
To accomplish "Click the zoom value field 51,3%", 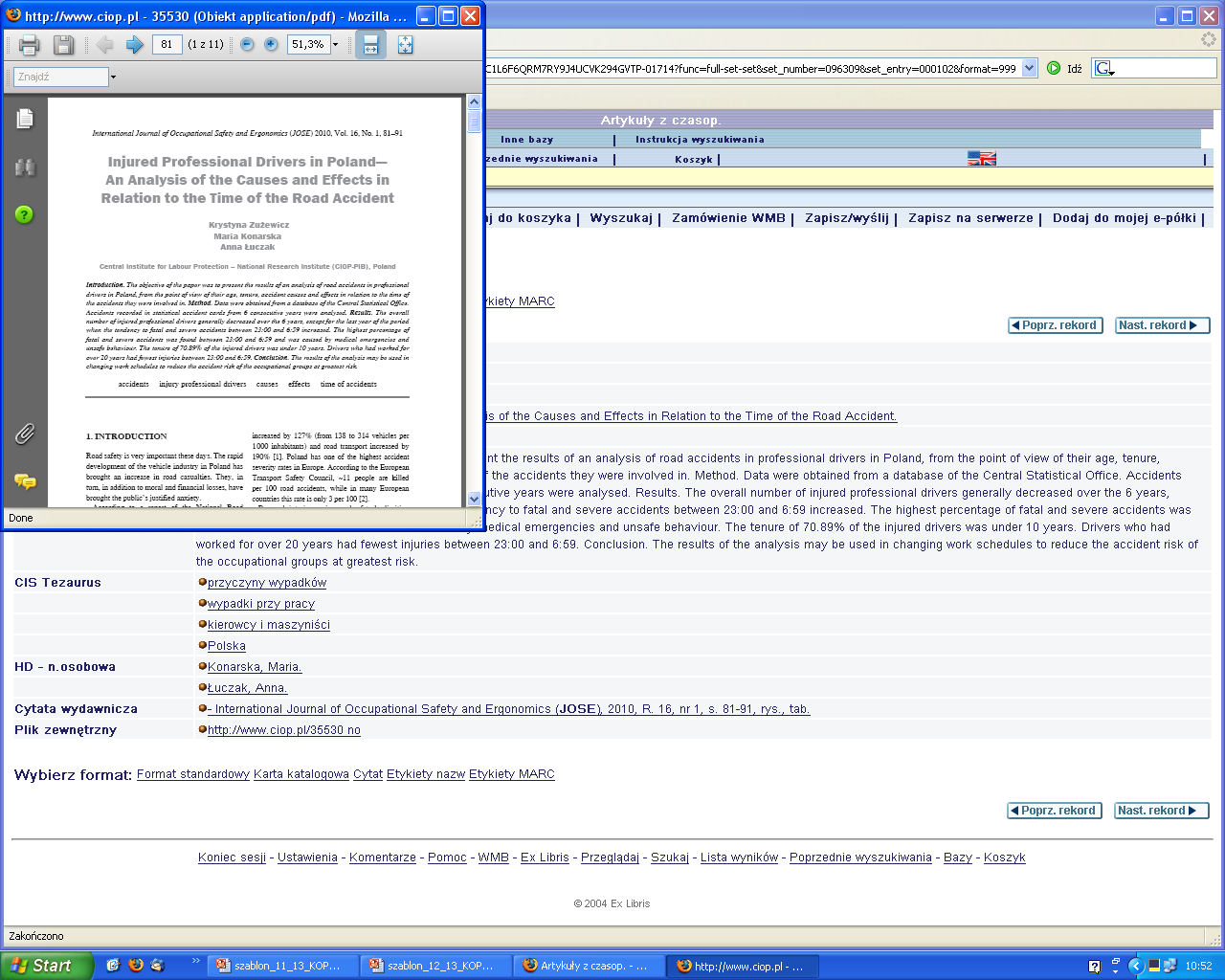I will coord(308,44).
